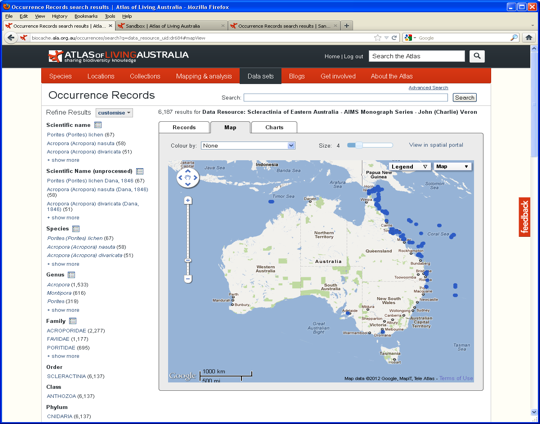Image resolution: width=540 pixels, height=424 pixels.
Task: Click map zoom out minus button
Action: coord(188,278)
